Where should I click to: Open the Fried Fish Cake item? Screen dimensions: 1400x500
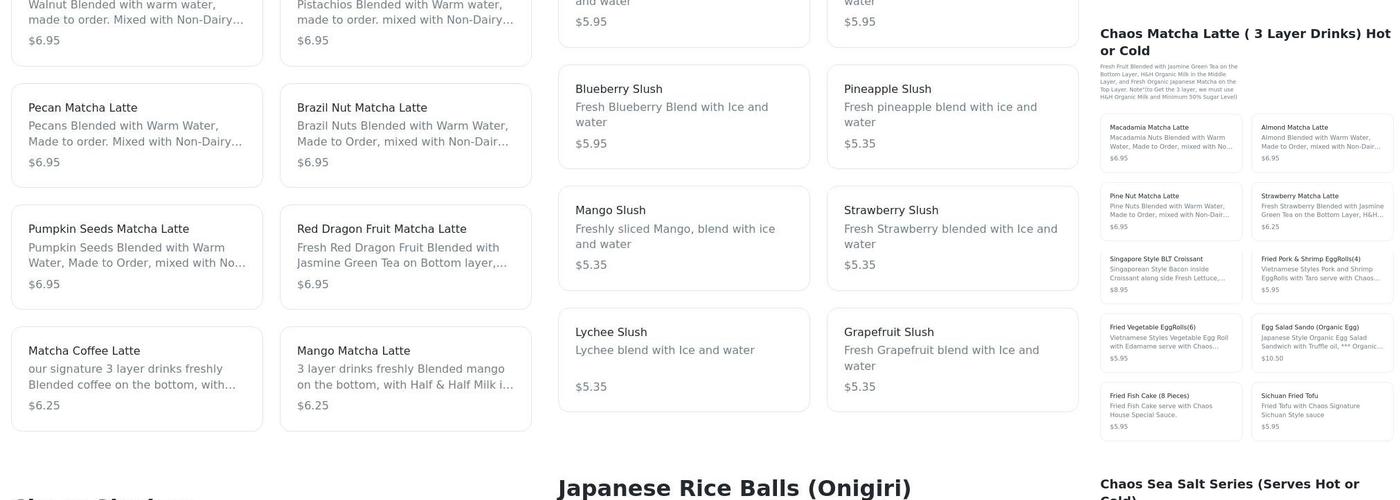[1171, 411]
